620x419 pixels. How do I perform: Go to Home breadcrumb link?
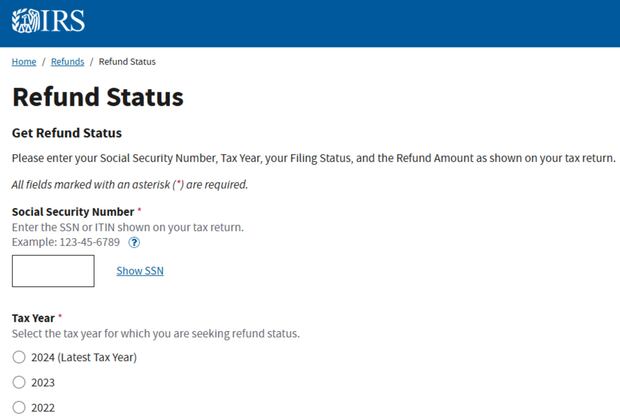[24, 62]
